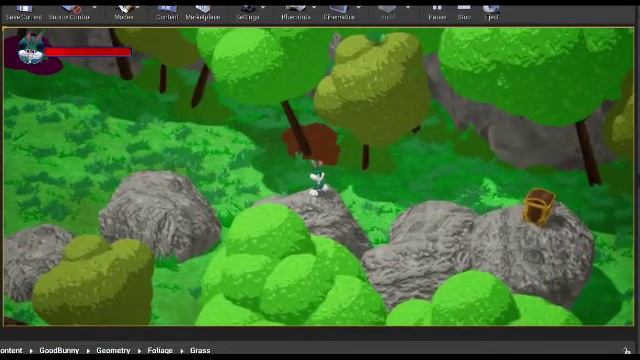Pause the running game simulation
This screenshot has height=360, width=640.
pyautogui.click(x=437, y=13)
